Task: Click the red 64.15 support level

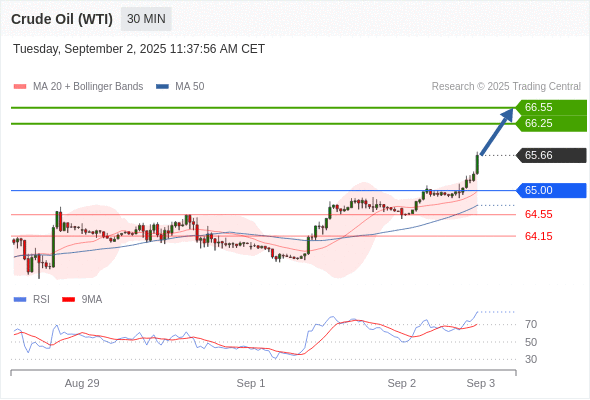Action: [x=538, y=236]
